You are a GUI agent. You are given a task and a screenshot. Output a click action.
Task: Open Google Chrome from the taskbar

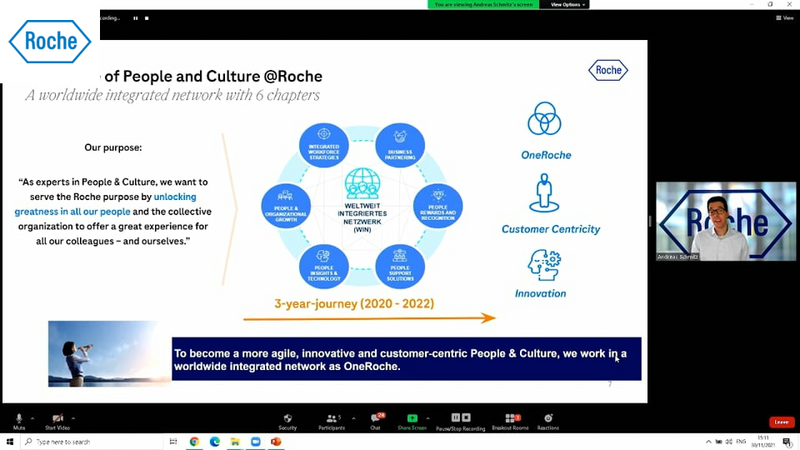tap(194, 442)
